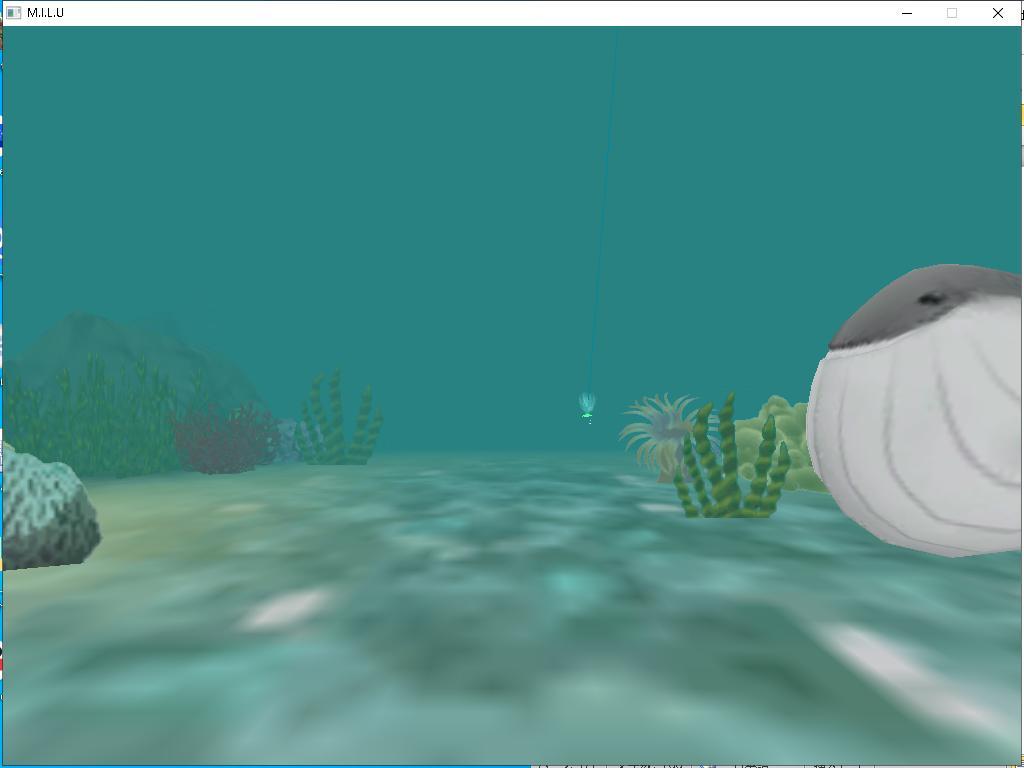
Task: Click the glowing blue lure on the line
Action: click(587, 404)
